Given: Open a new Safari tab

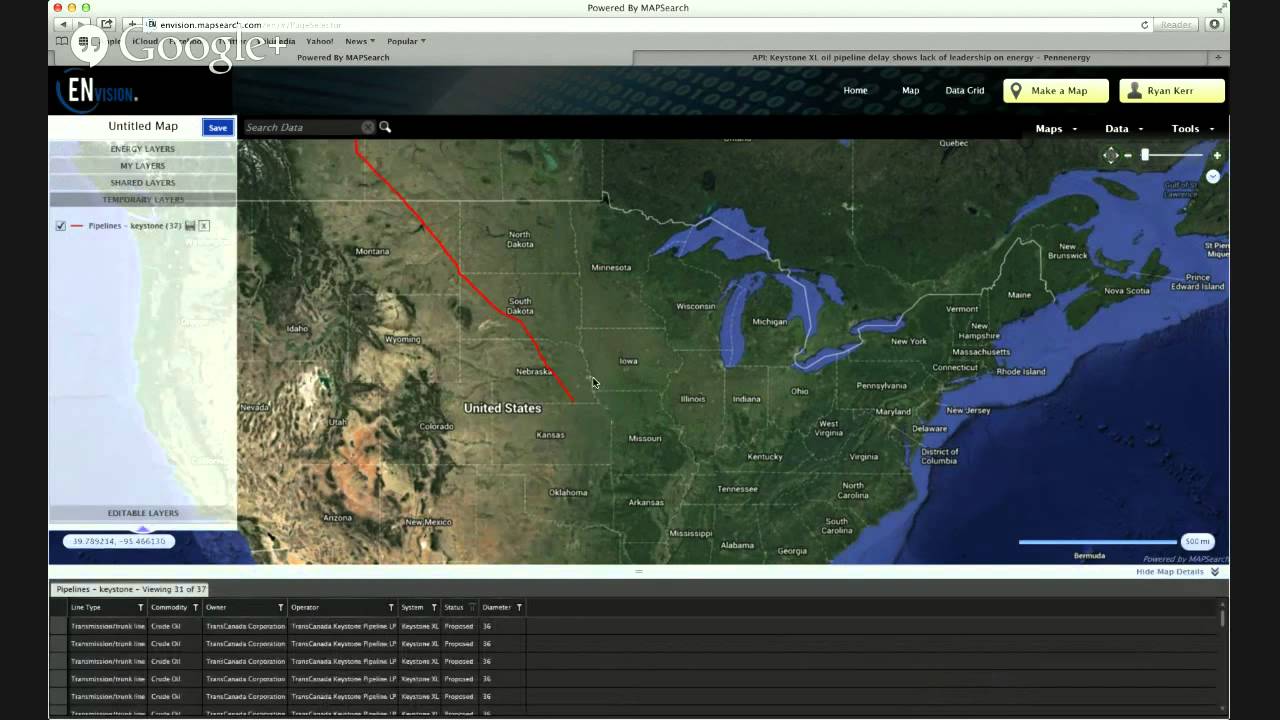Looking at the screenshot, I should pos(1218,57).
